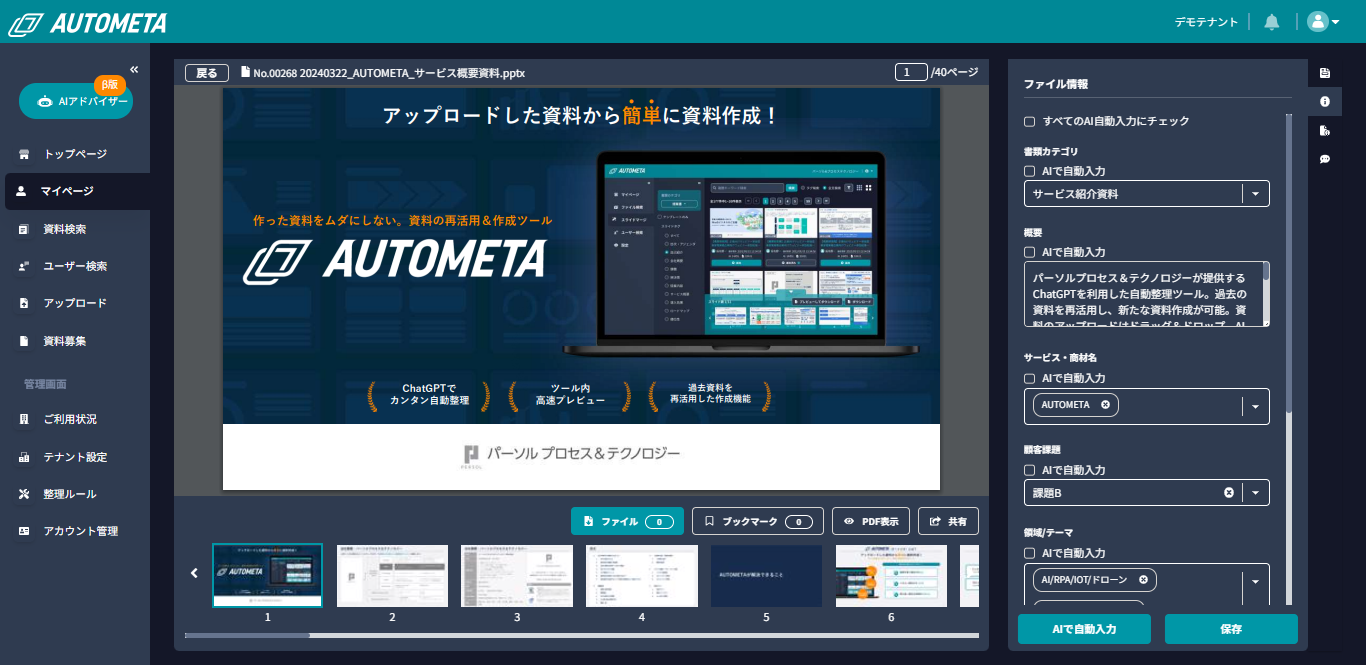Open the notifications bell
Viewport: 1366px width, 665px height.
(x=1272, y=22)
